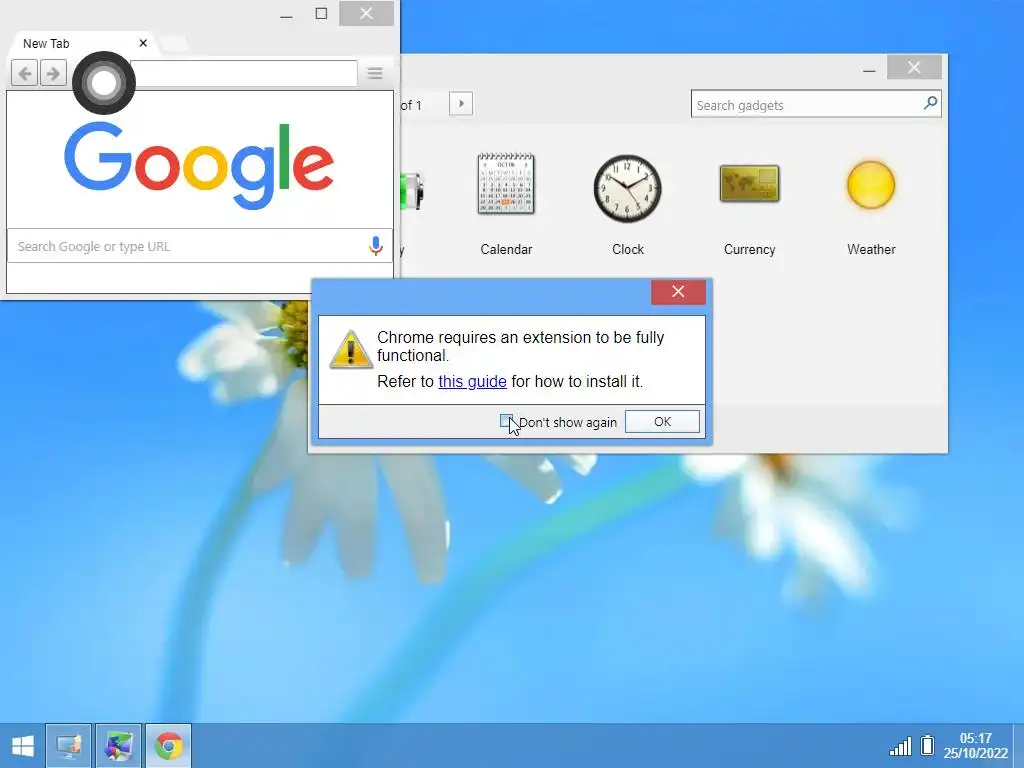Click the Chrome forward arrow
The height and width of the screenshot is (768, 1024).
[53, 73]
